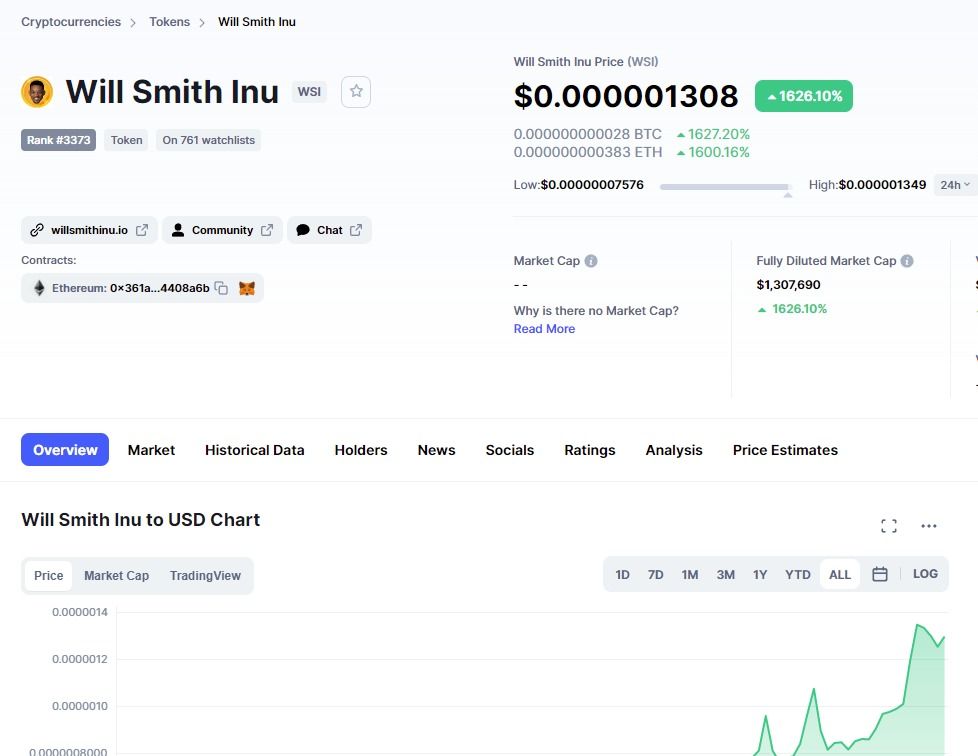
Task: Click the $0.000001308 price value
Action: pos(626,96)
